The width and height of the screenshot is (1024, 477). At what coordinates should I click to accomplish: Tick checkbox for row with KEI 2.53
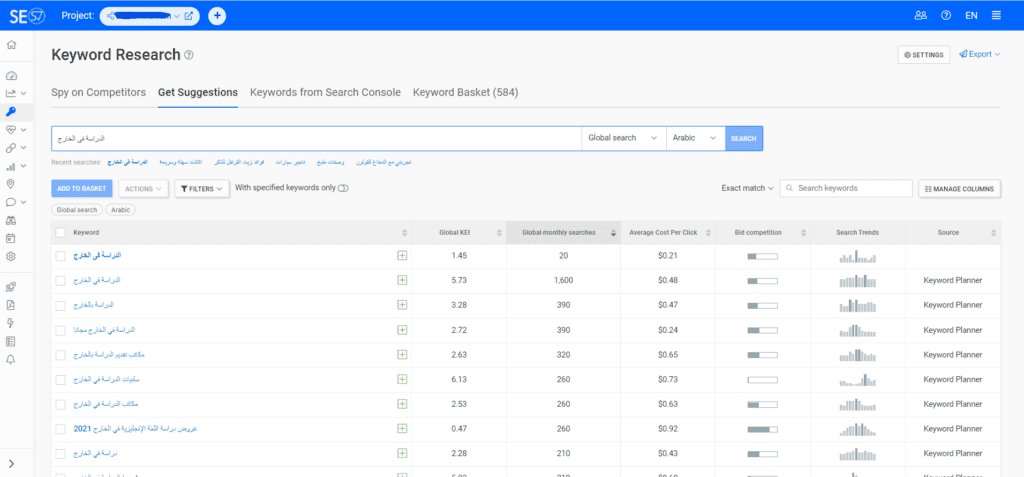click(x=61, y=404)
